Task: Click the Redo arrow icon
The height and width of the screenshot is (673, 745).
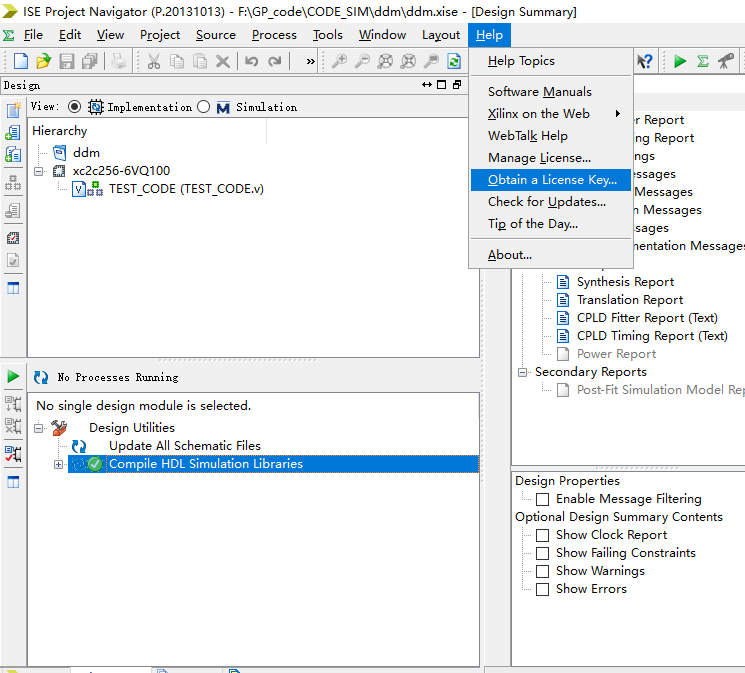Action: click(x=275, y=61)
